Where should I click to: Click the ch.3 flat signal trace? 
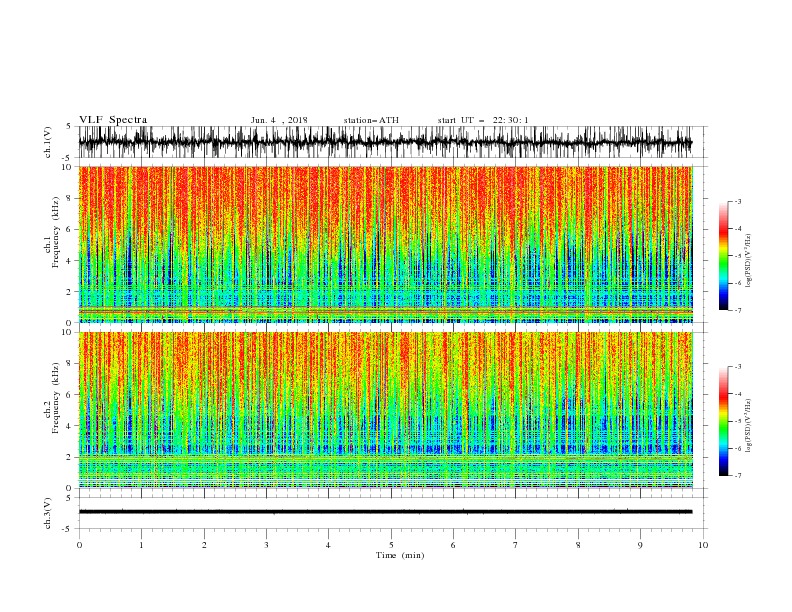pyautogui.click(x=385, y=512)
